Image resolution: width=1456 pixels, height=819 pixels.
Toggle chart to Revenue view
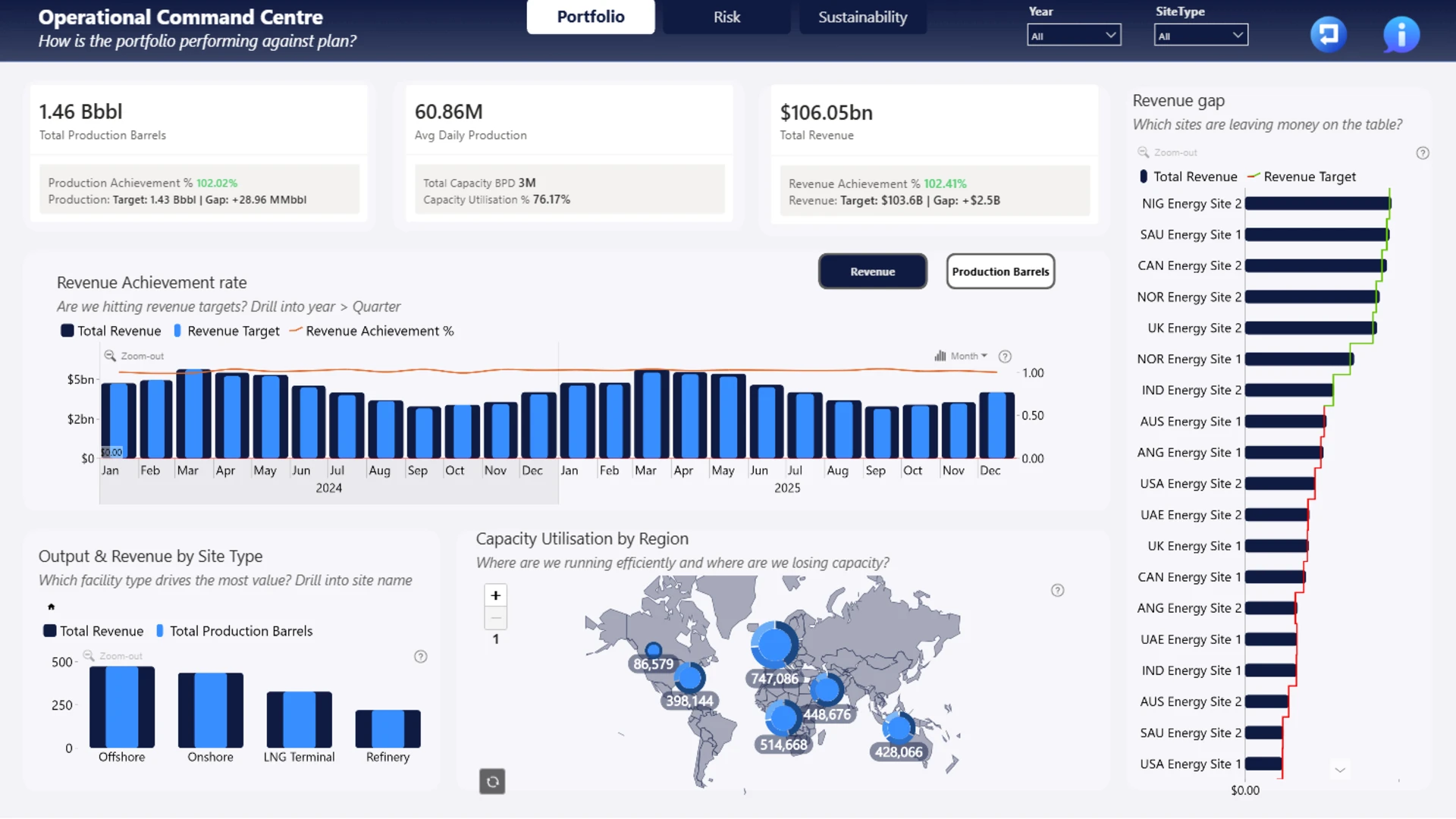tap(872, 271)
